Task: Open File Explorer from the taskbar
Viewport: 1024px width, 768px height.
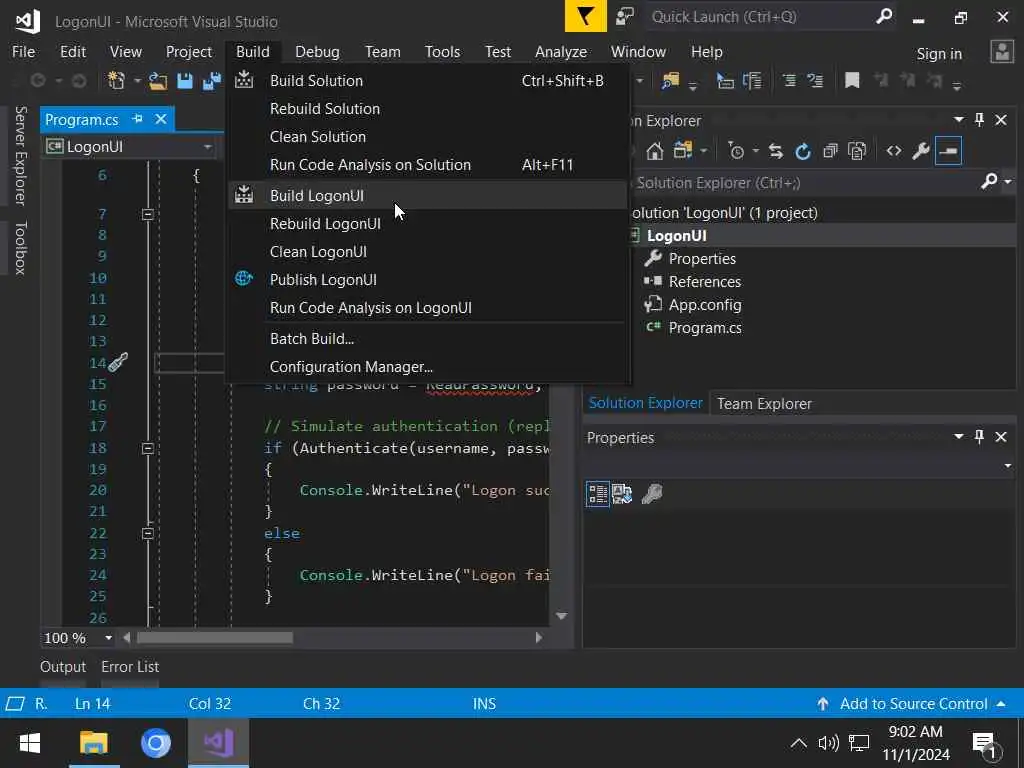Action: [x=93, y=743]
